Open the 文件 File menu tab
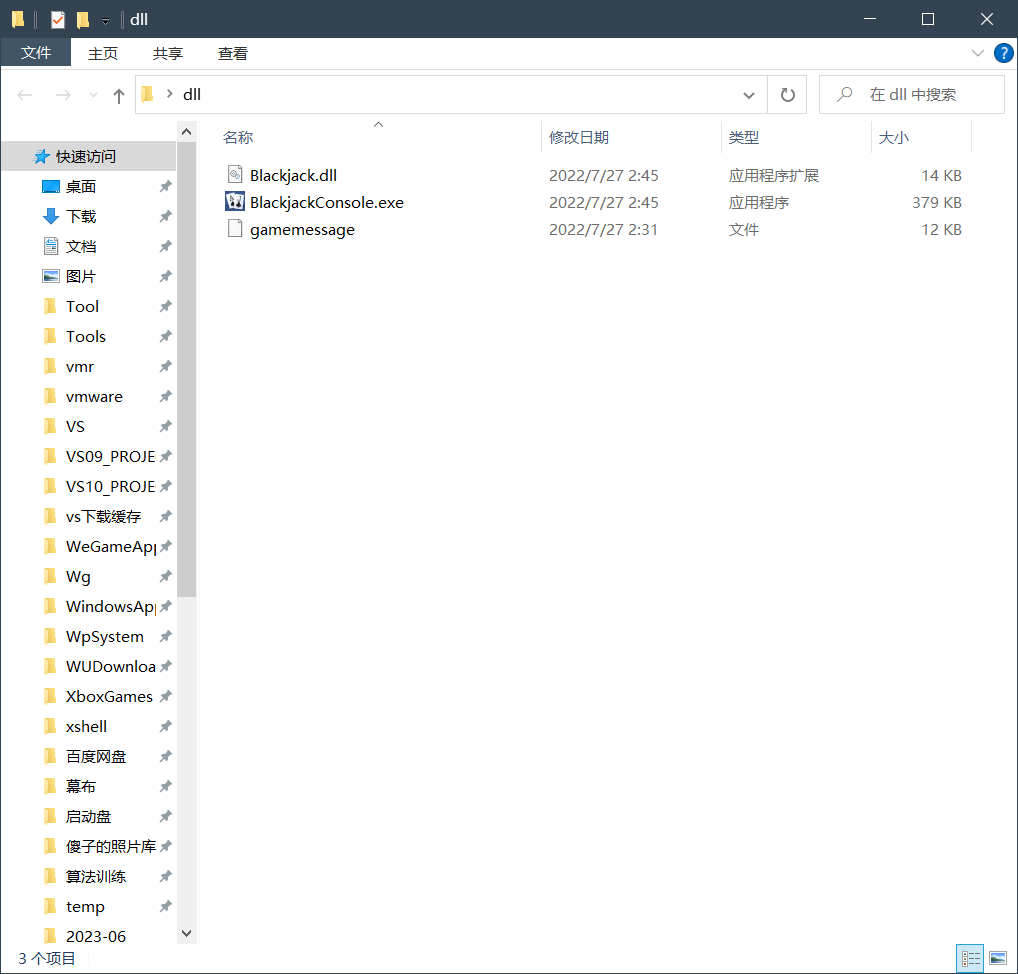 (x=36, y=53)
